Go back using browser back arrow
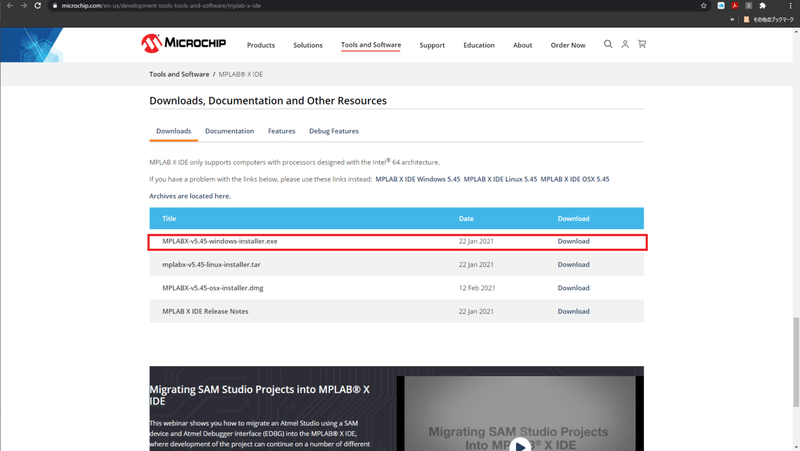This screenshot has height=451, width=800. 10,6
